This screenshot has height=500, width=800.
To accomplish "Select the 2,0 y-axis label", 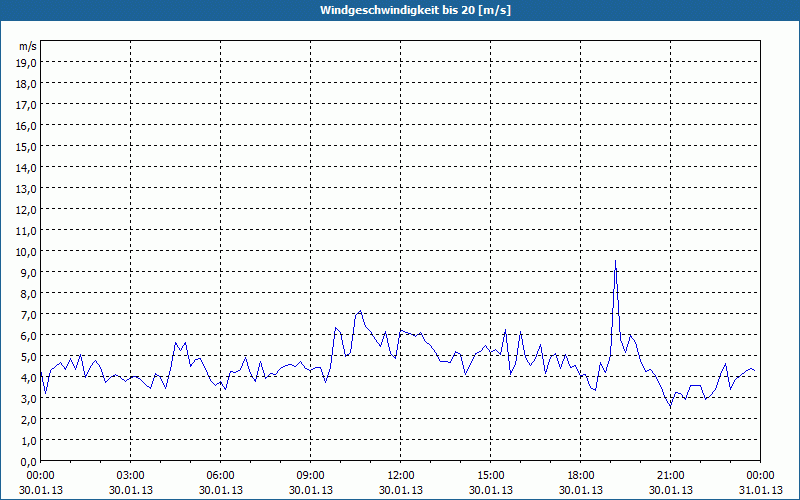I will click(x=29, y=420).
